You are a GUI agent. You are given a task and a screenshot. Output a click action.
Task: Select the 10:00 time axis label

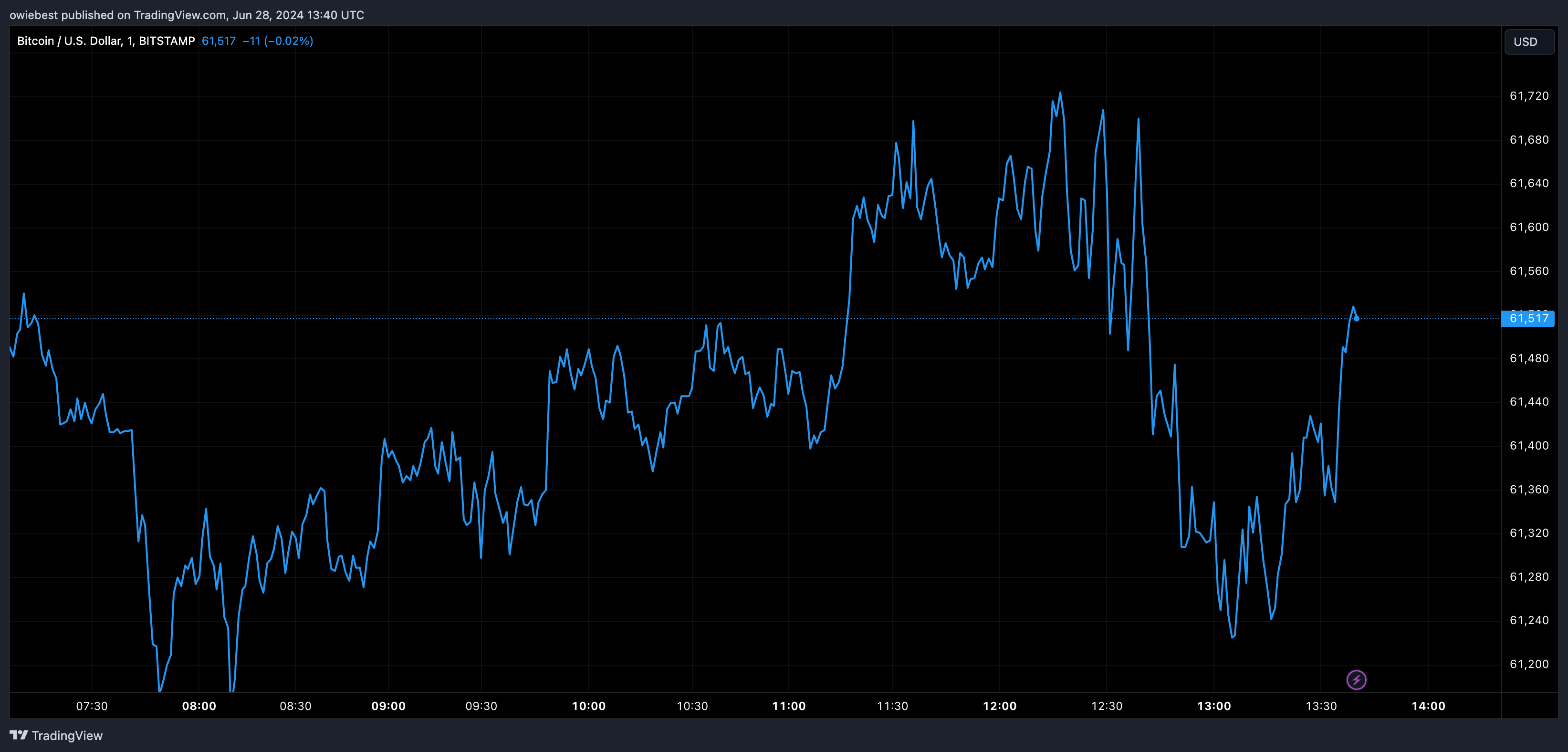click(589, 706)
